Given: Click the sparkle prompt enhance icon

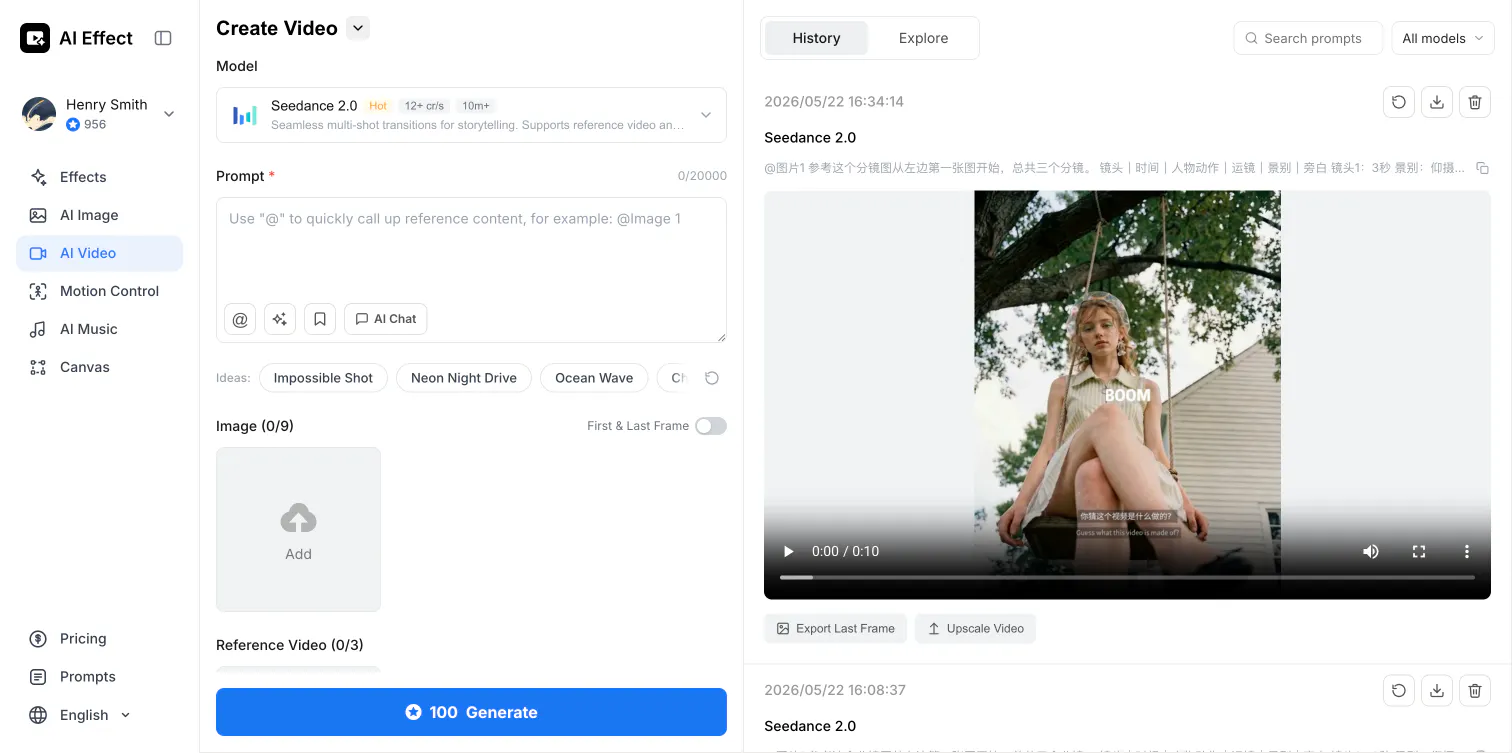Looking at the screenshot, I should (x=280, y=319).
